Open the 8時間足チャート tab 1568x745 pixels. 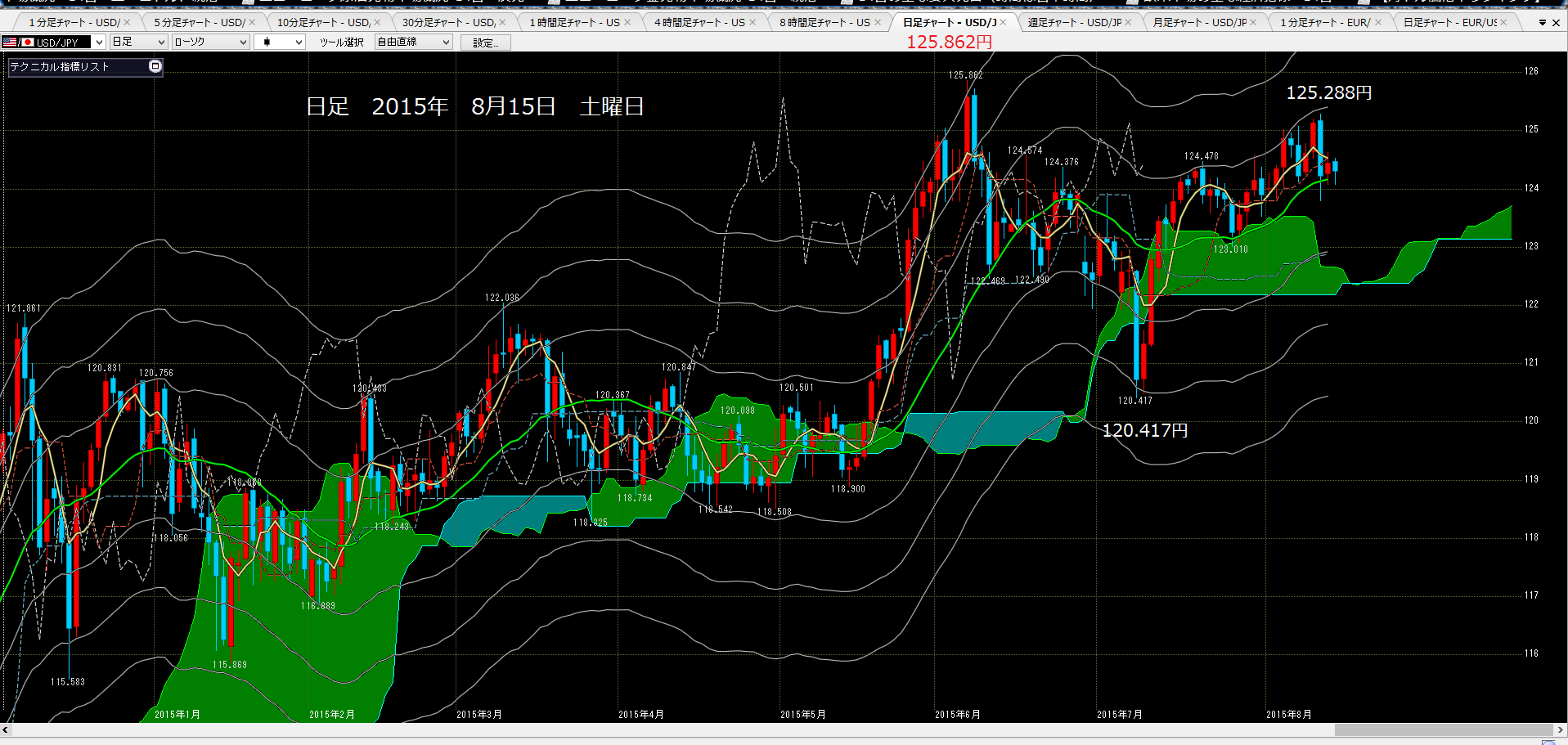824,22
